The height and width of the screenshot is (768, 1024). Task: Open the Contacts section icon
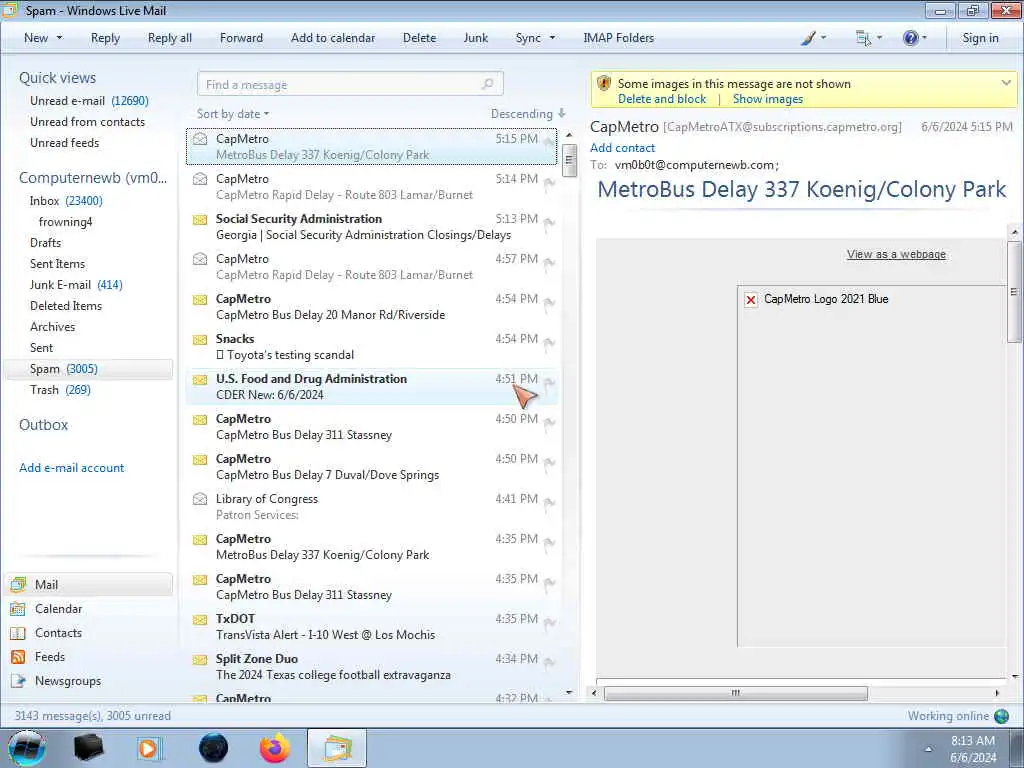(18, 633)
